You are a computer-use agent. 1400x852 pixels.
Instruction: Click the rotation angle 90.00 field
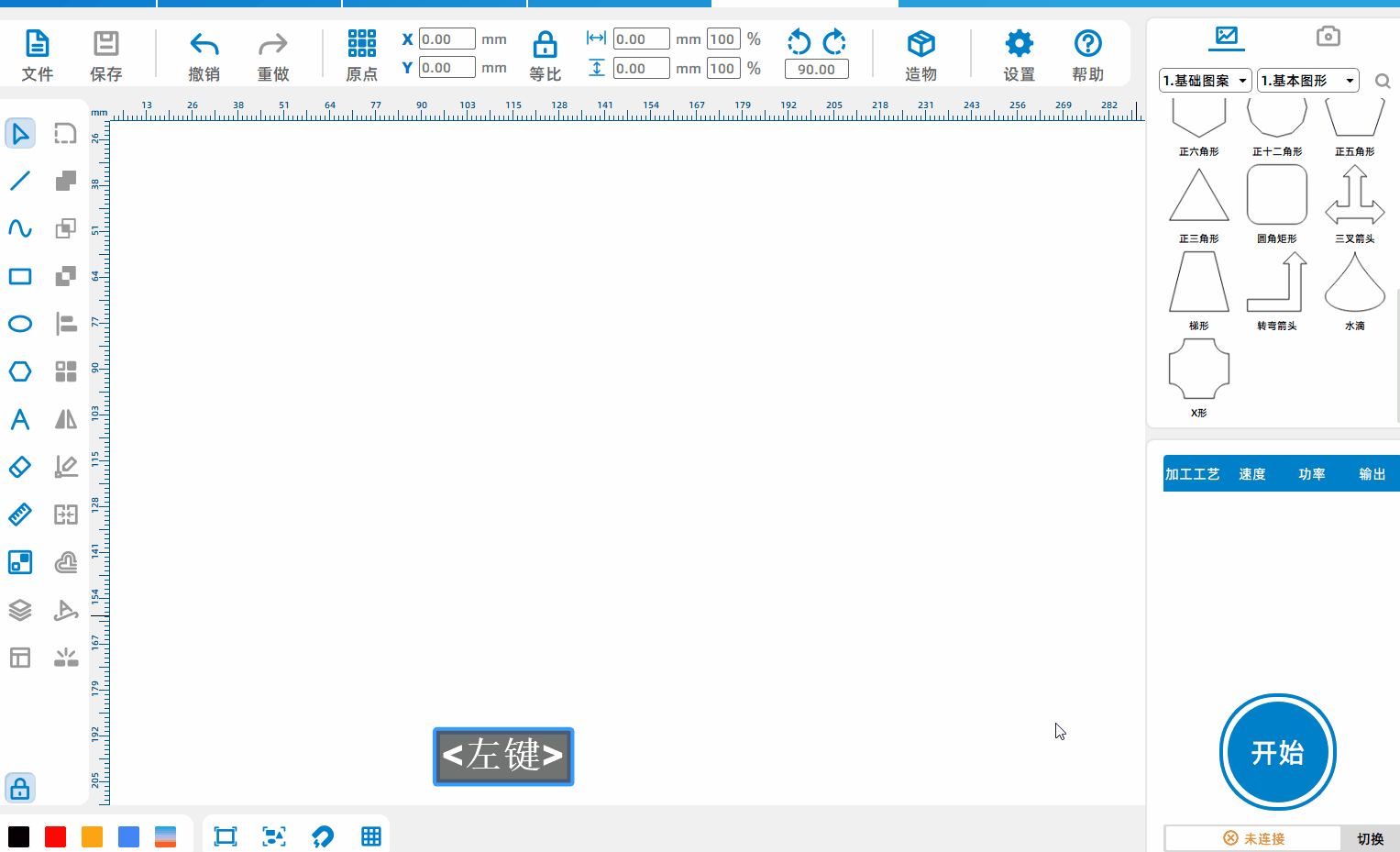pos(817,69)
